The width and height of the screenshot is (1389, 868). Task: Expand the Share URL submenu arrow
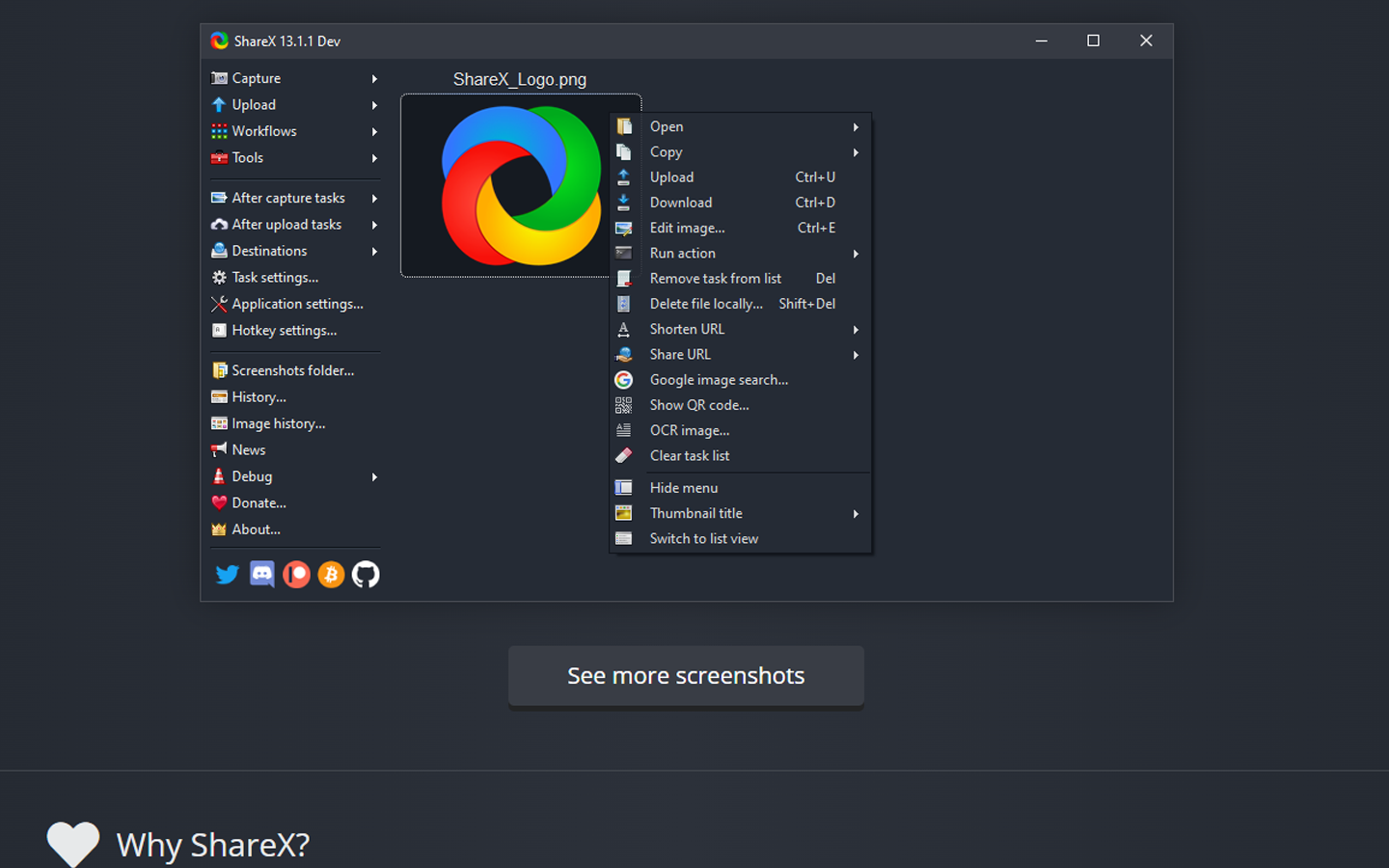coord(856,354)
